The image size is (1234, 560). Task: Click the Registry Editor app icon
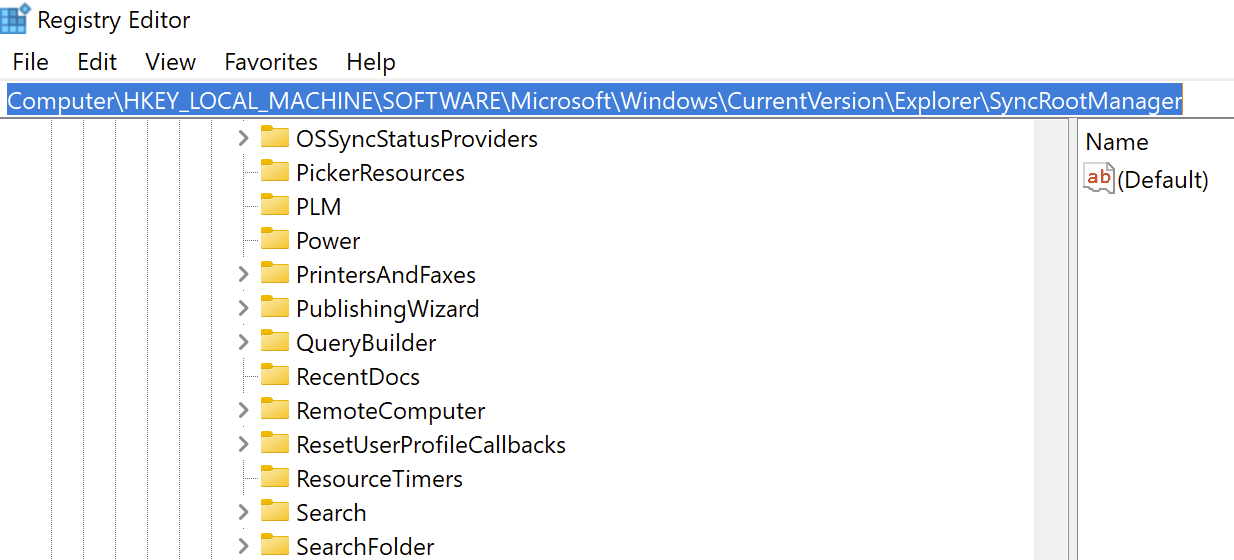[16, 19]
